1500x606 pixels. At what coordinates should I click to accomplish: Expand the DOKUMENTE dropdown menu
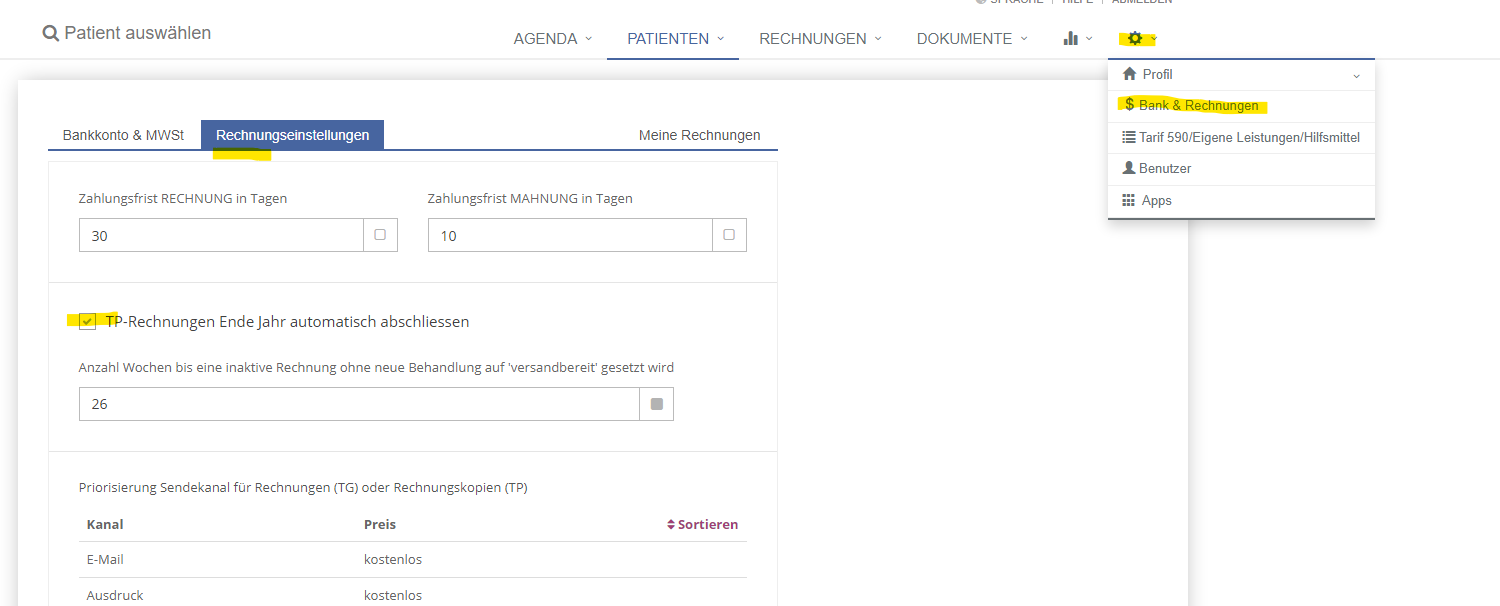972,39
